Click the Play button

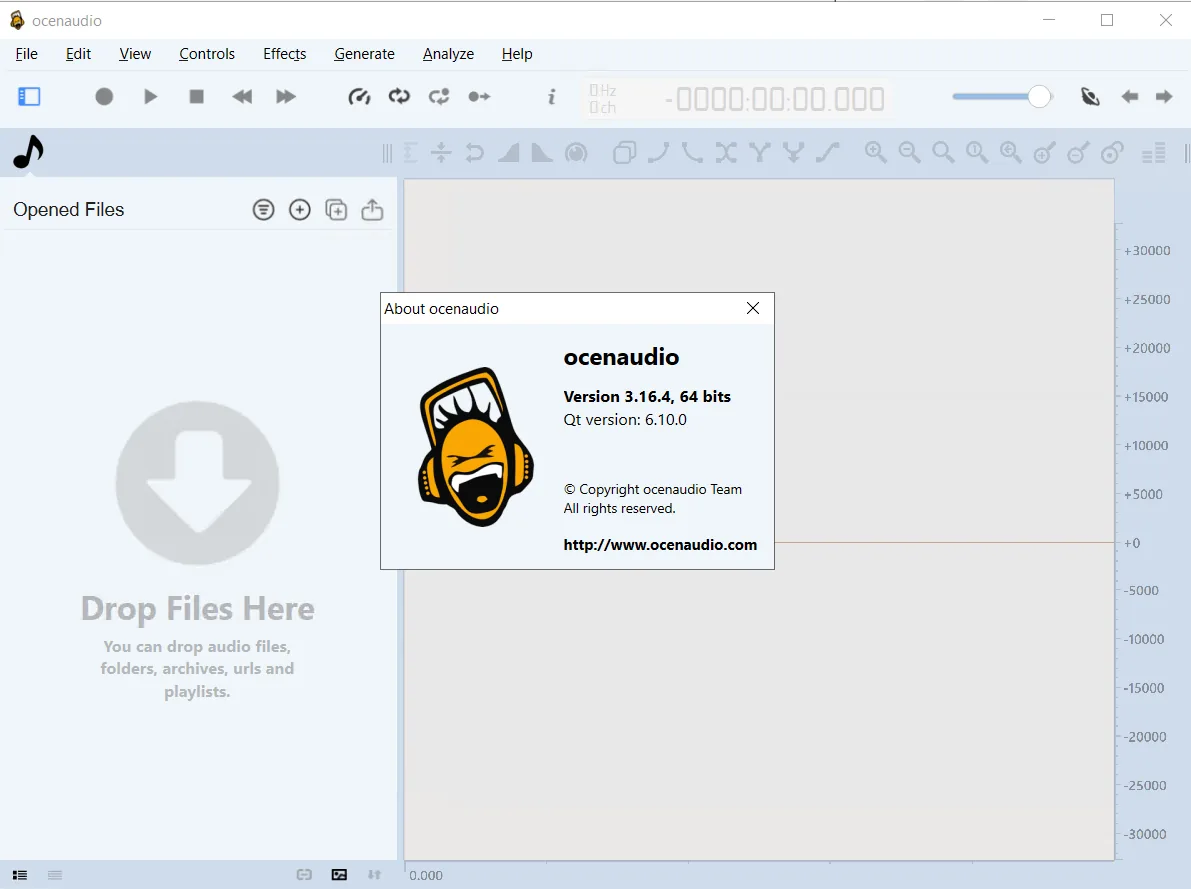point(150,96)
